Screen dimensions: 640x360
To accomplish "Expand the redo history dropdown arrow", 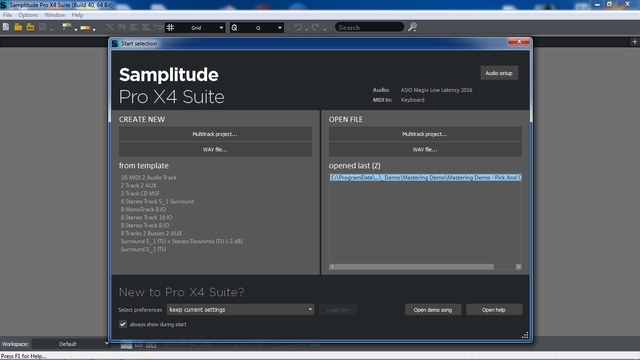I will (x=324, y=29).
